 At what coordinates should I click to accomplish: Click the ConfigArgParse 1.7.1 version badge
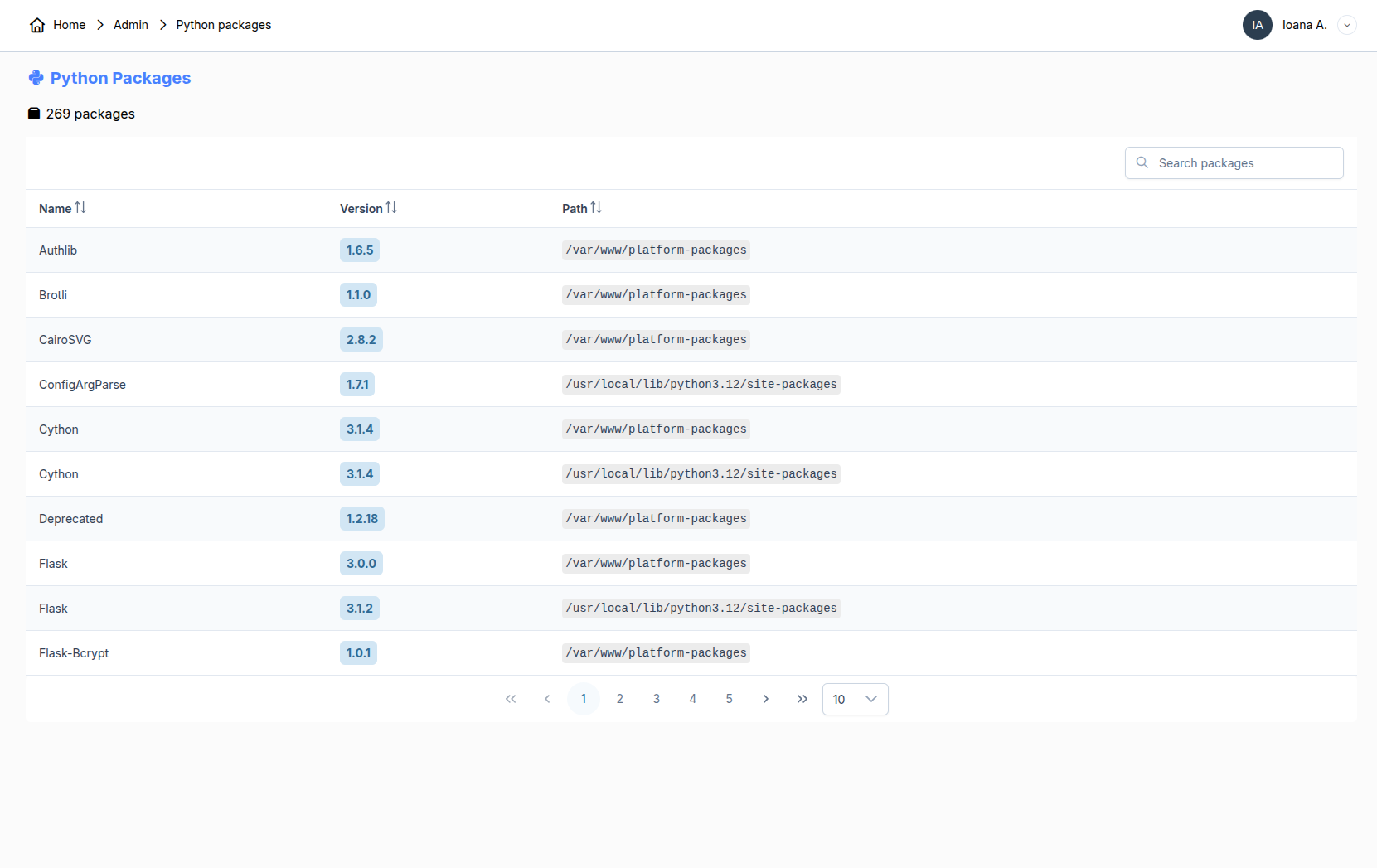tap(357, 385)
